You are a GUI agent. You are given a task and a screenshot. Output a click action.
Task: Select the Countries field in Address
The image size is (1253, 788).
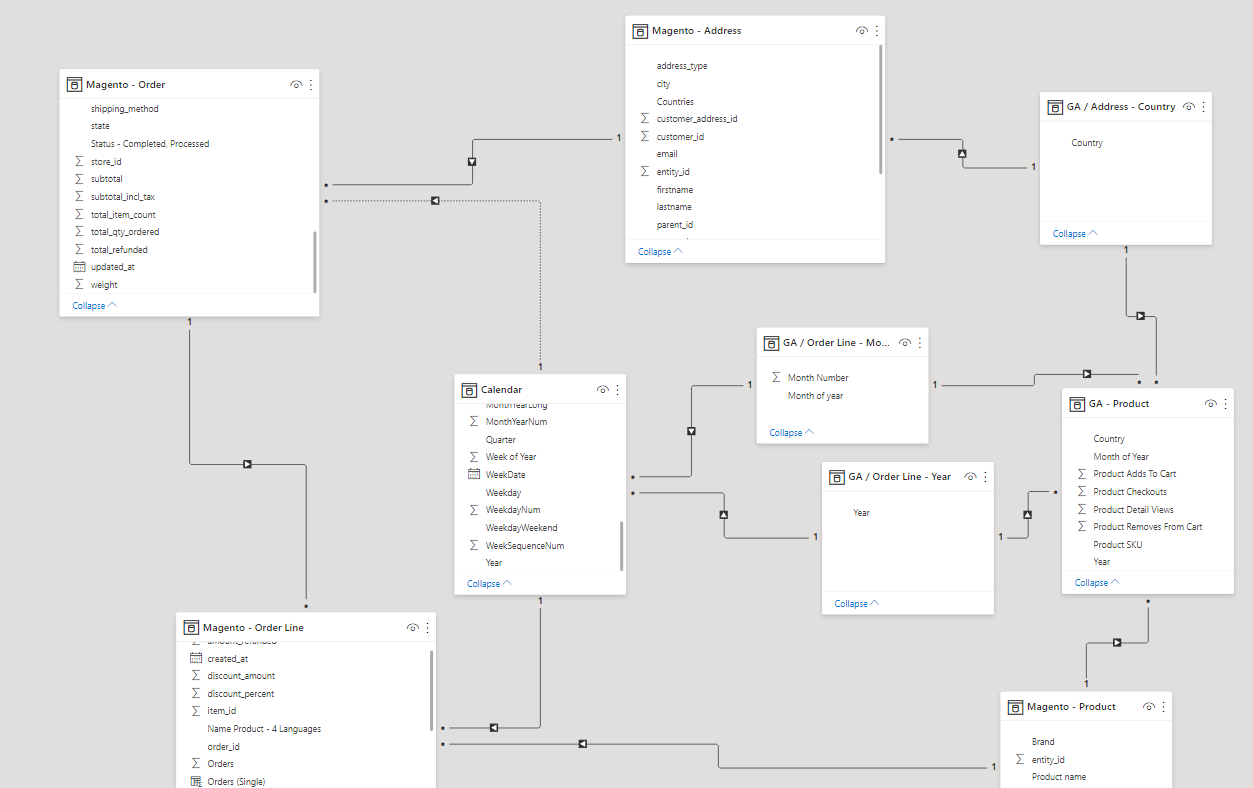click(675, 101)
